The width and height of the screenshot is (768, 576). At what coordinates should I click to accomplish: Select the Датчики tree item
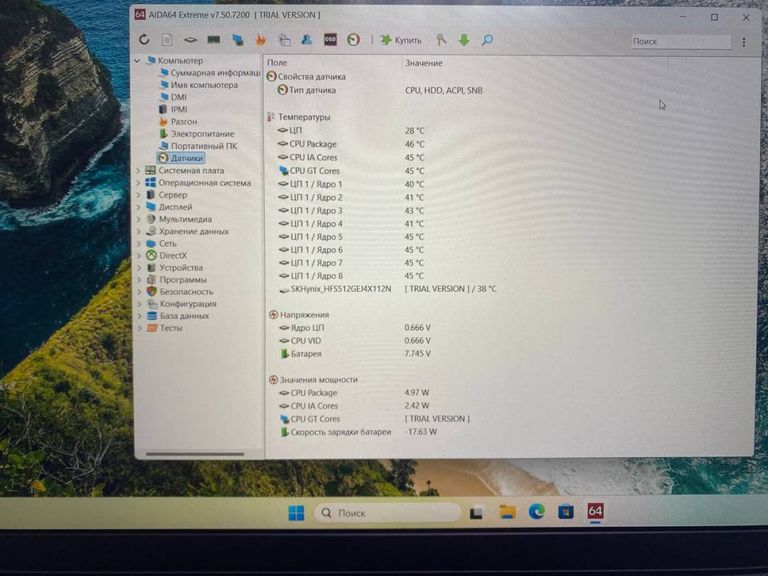coord(181,158)
